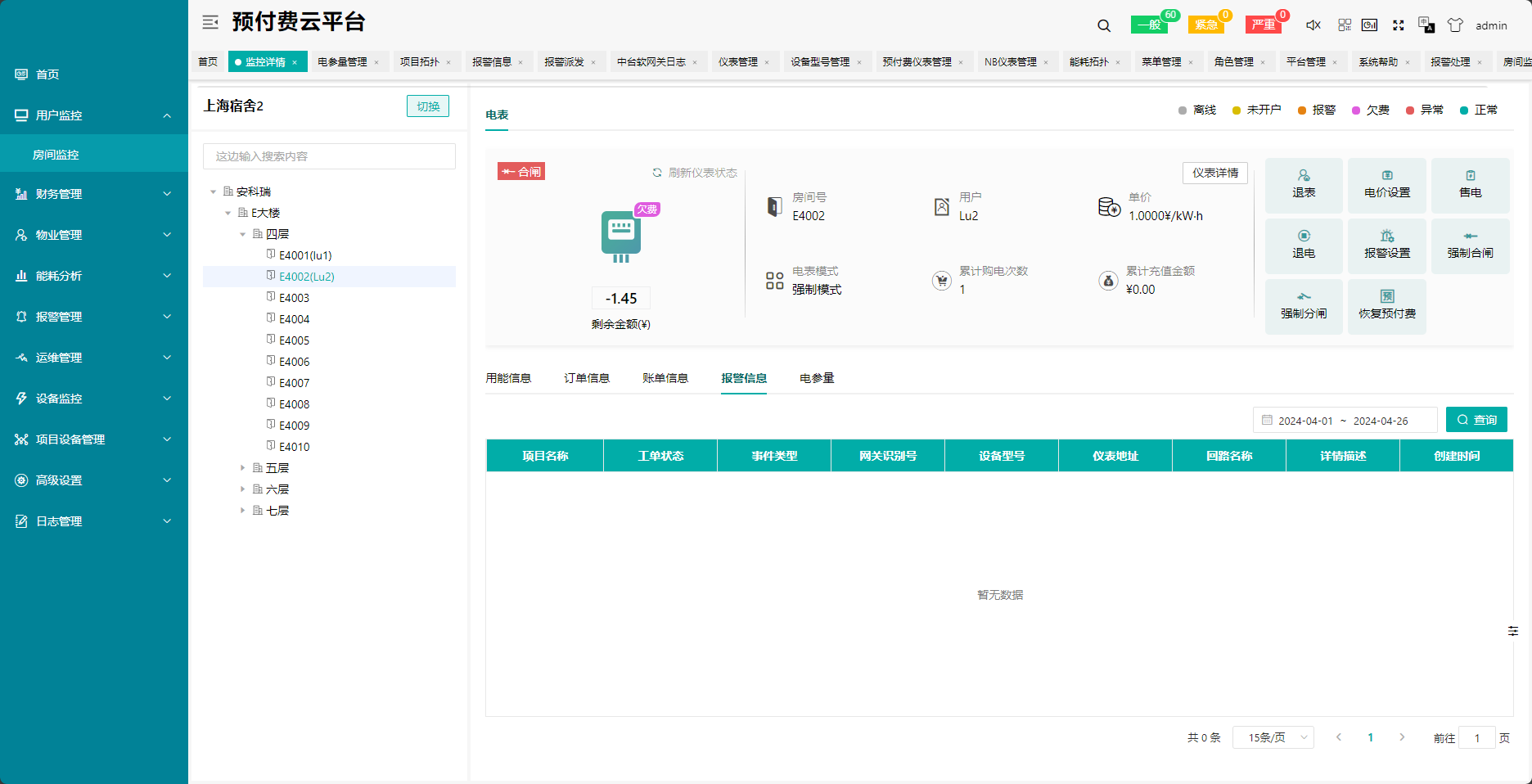Switch to the 订单信息 tab
This screenshot has width=1532, height=784.
pyautogui.click(x=587, y=378)
